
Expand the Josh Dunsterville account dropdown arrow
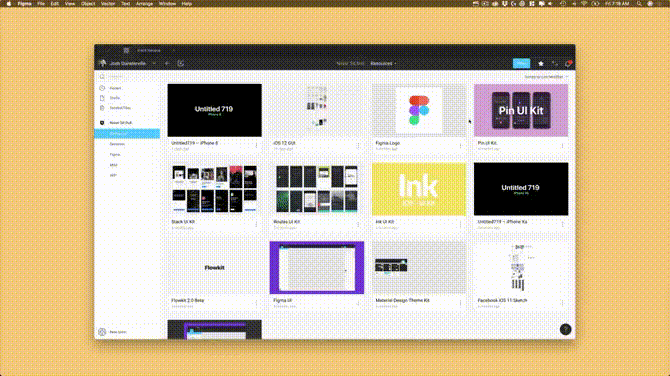click(x=154, y=64)
